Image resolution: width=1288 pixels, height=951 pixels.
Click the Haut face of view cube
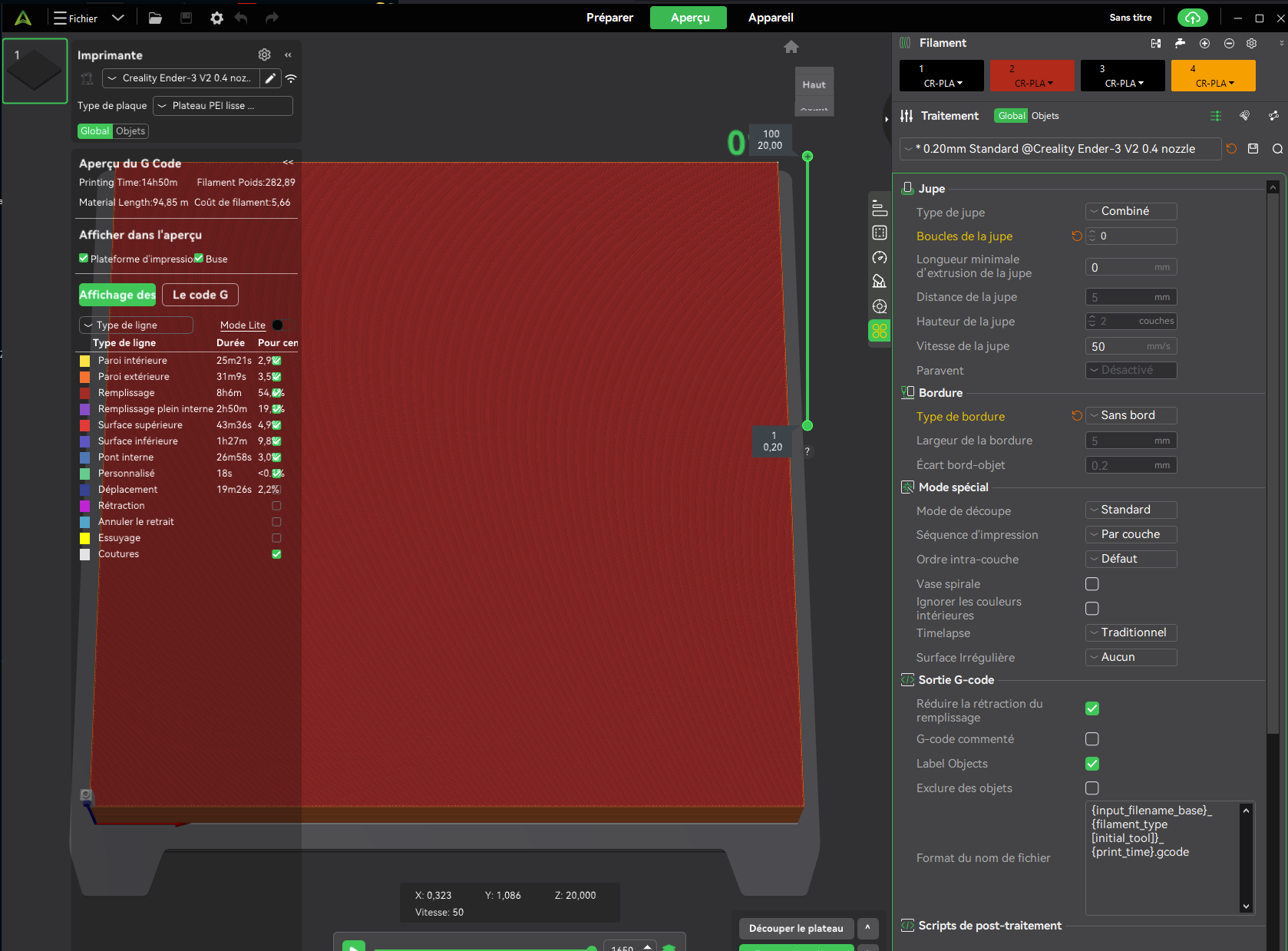click(x=814, y=84)
